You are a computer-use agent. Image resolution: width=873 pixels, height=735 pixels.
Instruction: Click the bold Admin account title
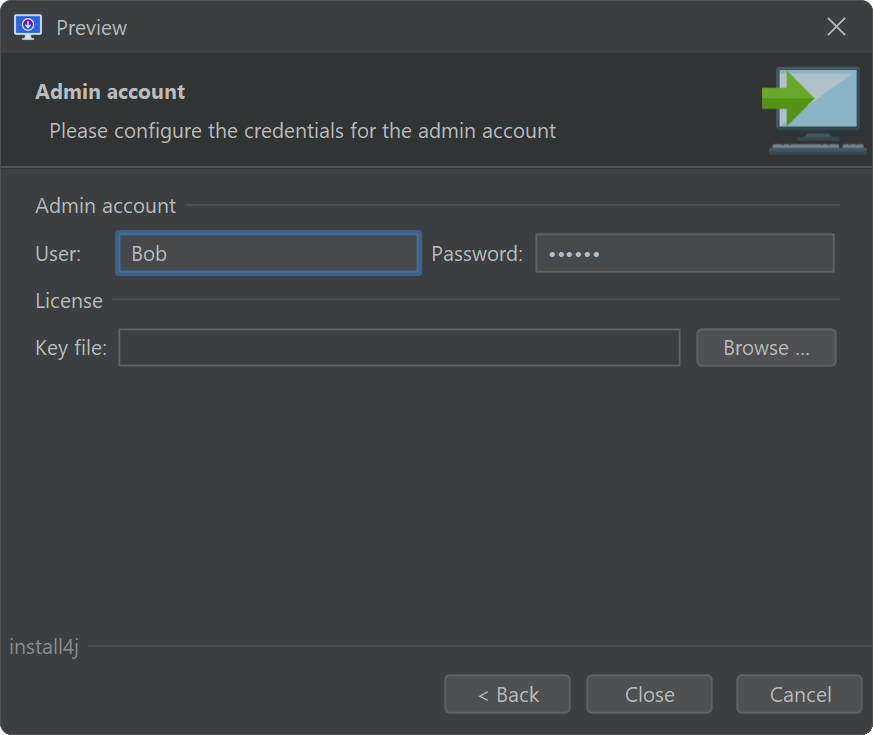coord(110,92)
